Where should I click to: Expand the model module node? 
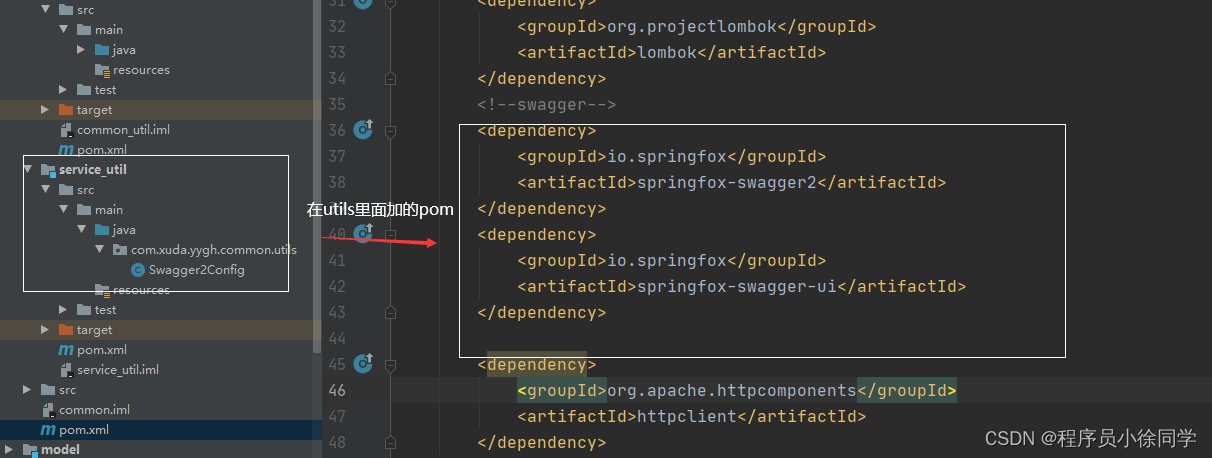point(10,450)
